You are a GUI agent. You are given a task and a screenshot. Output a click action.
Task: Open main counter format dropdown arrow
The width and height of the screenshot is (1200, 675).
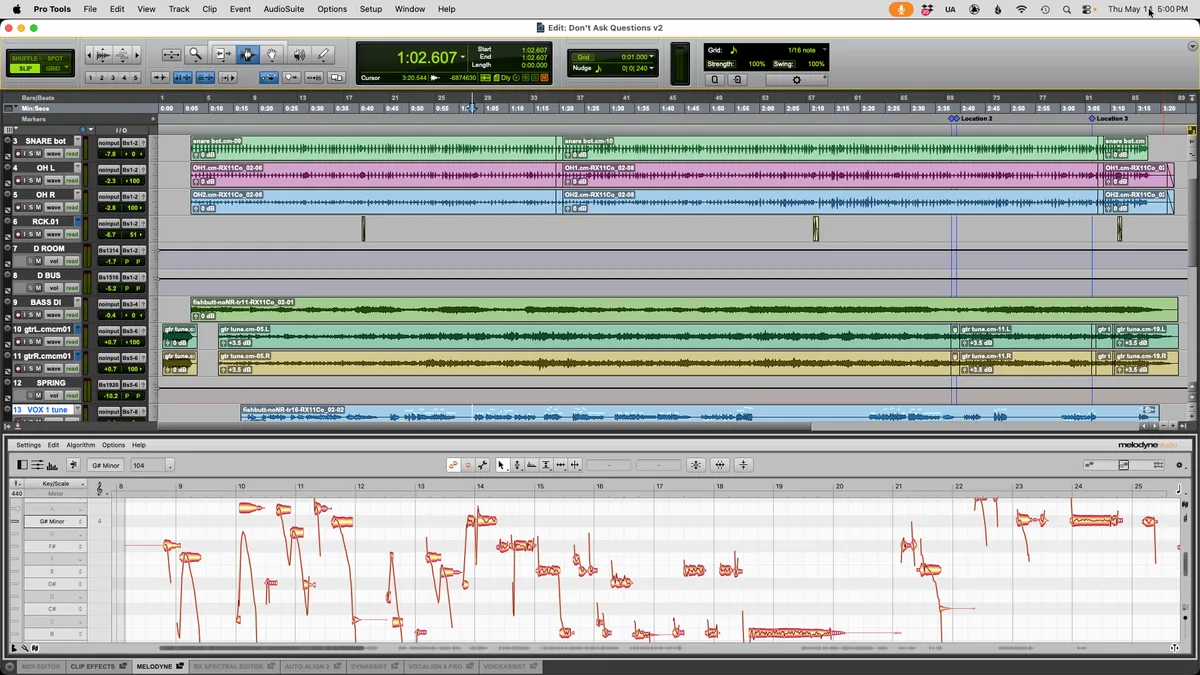coord(462,58)
